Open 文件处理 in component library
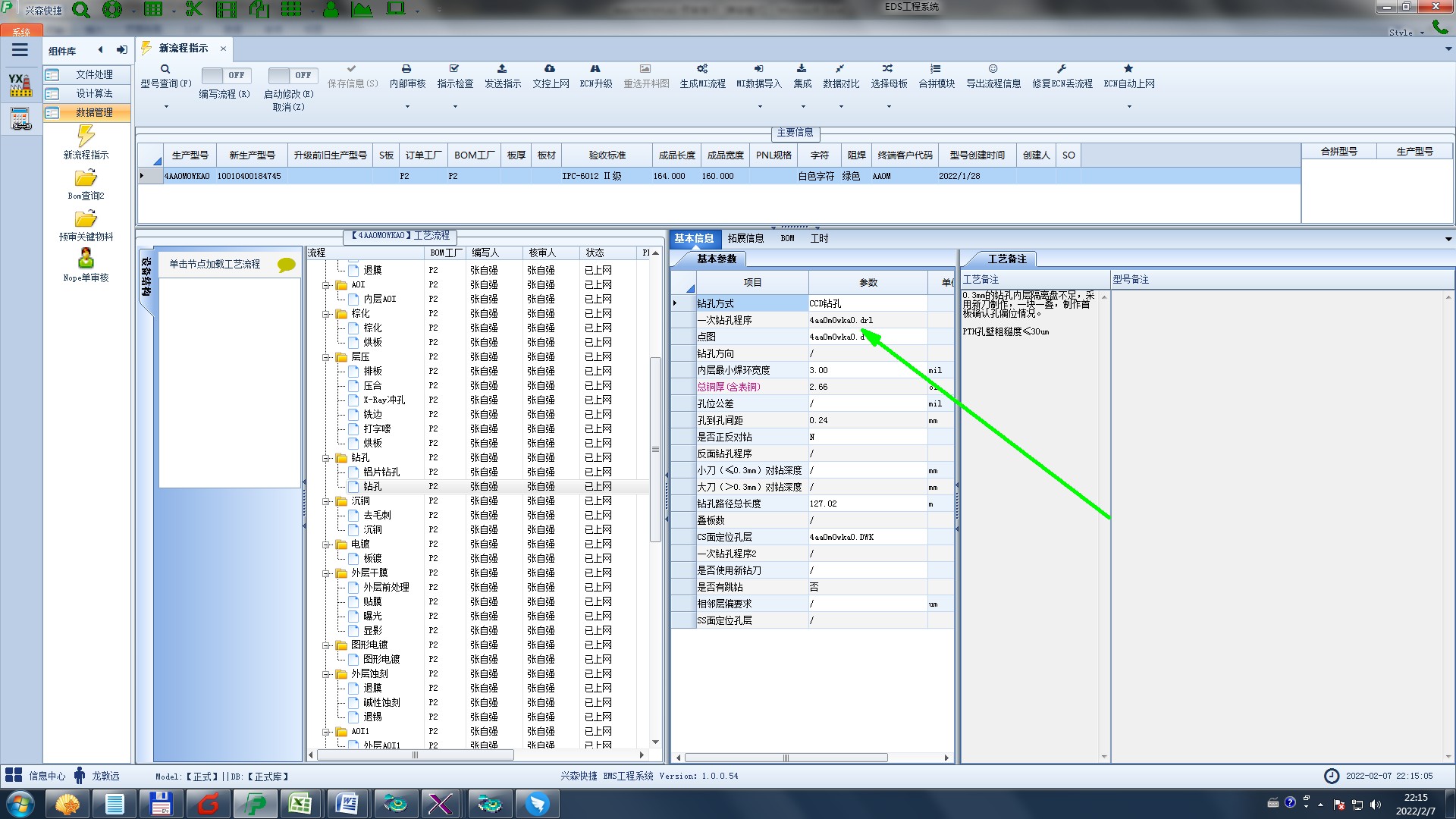This screenshot has width=1456, height=819. point(86,74)
